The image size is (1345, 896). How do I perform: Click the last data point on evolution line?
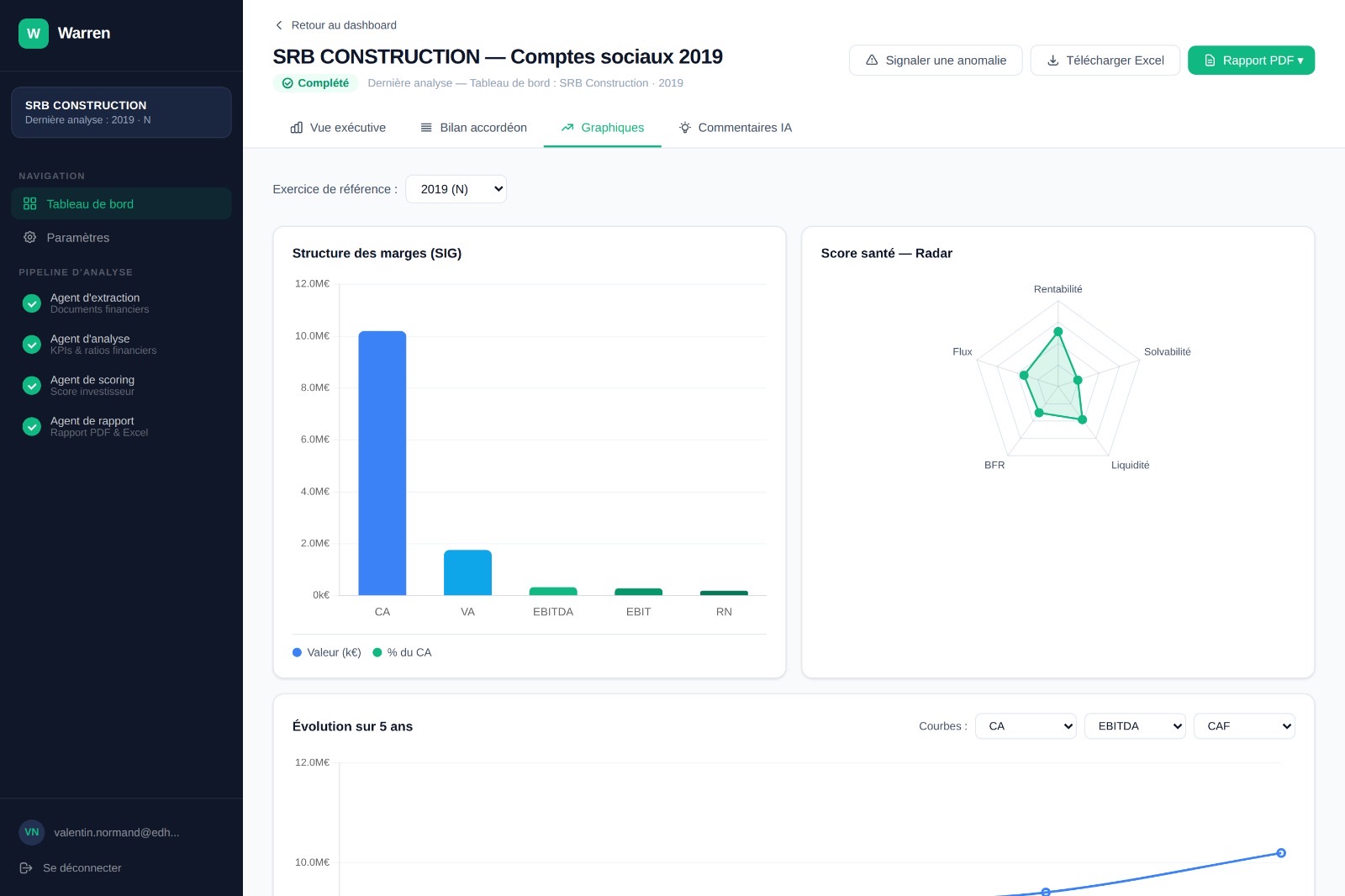click(1281, 853)
